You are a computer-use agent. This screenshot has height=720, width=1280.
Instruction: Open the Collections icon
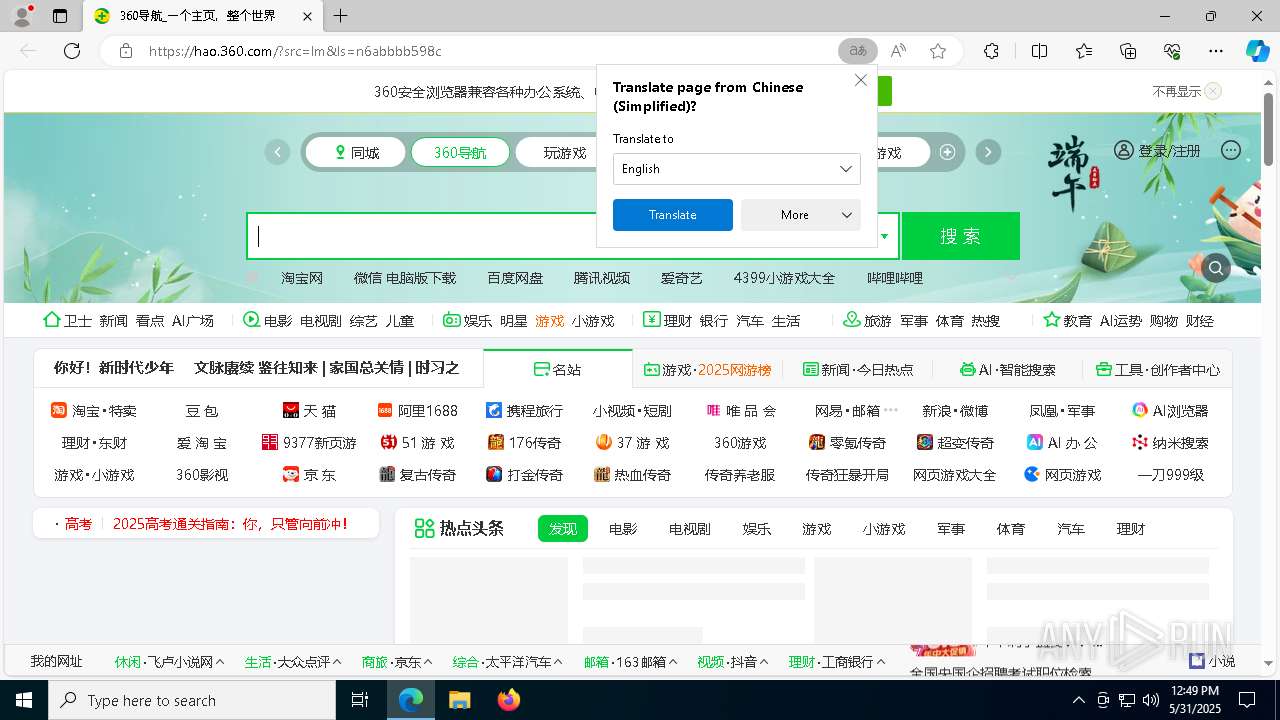[x=1128, y=51]
